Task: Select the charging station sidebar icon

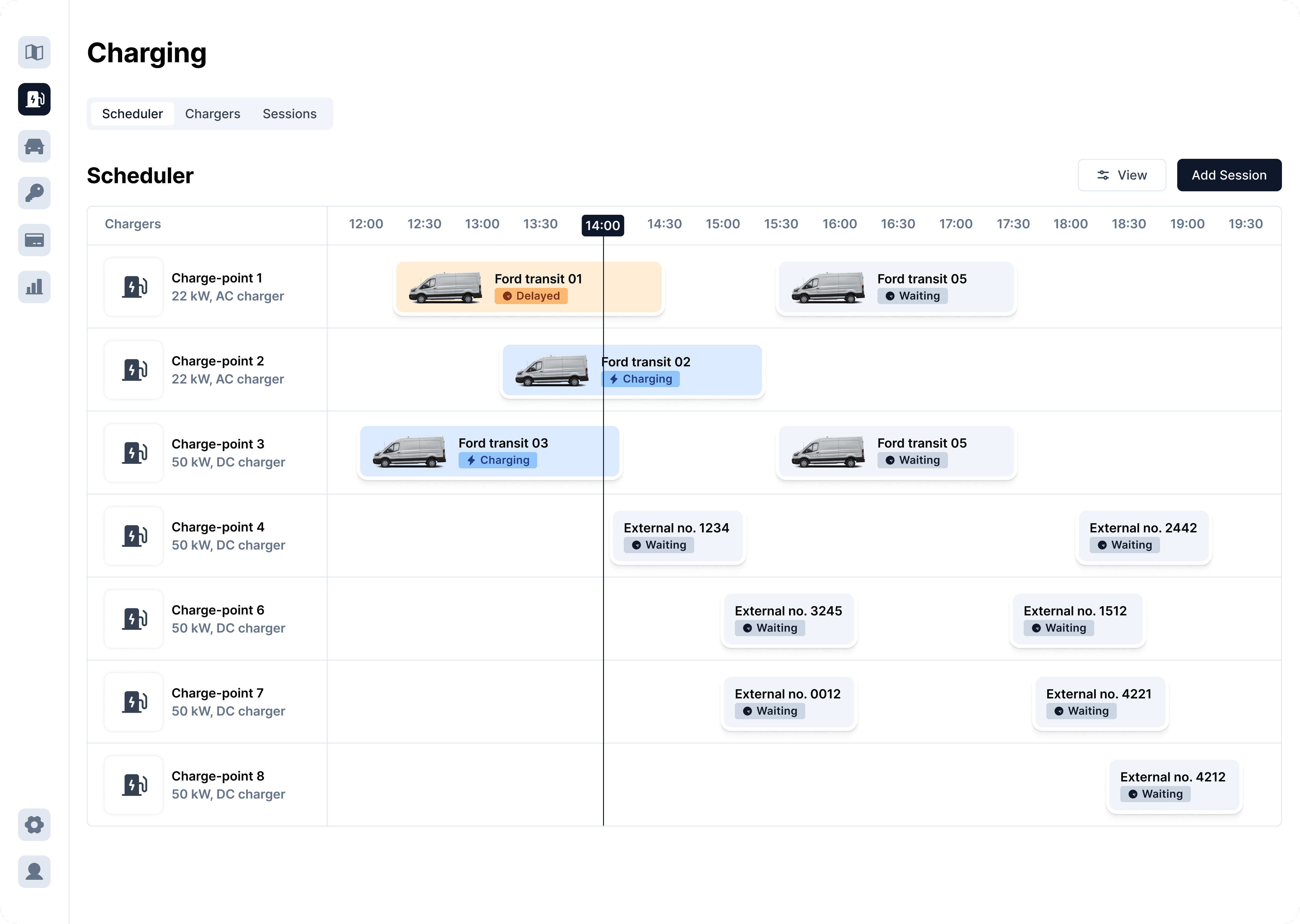Action: pos(34,99)
